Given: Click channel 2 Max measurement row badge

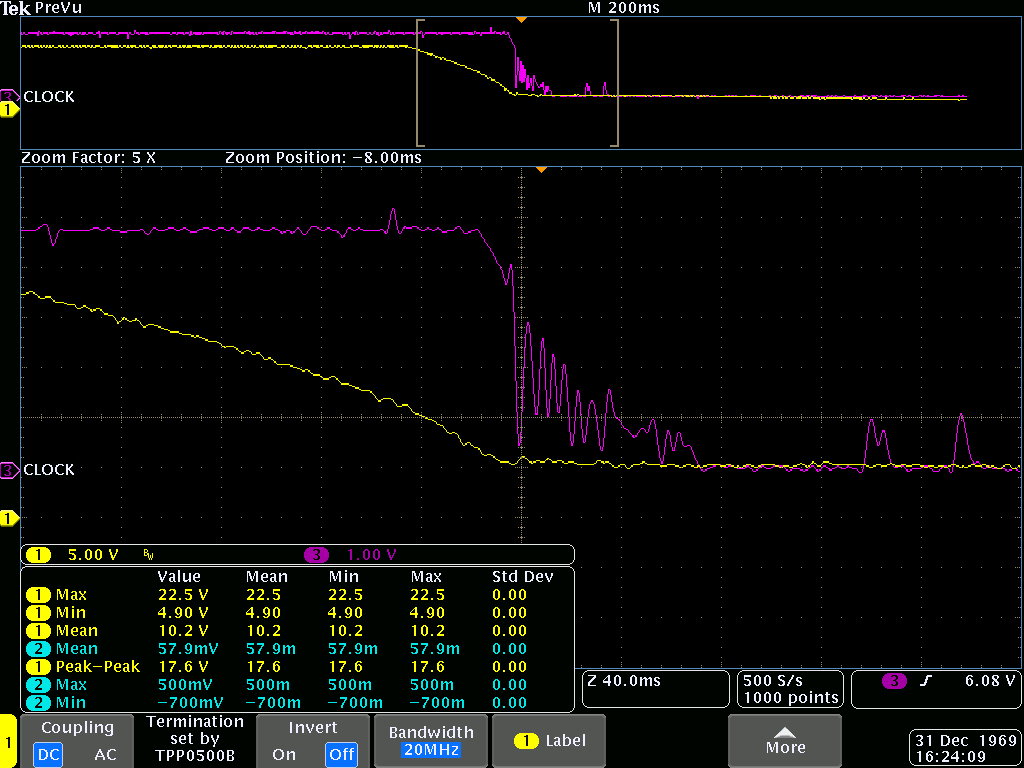Looking at the screenshot, I should 38,685.
